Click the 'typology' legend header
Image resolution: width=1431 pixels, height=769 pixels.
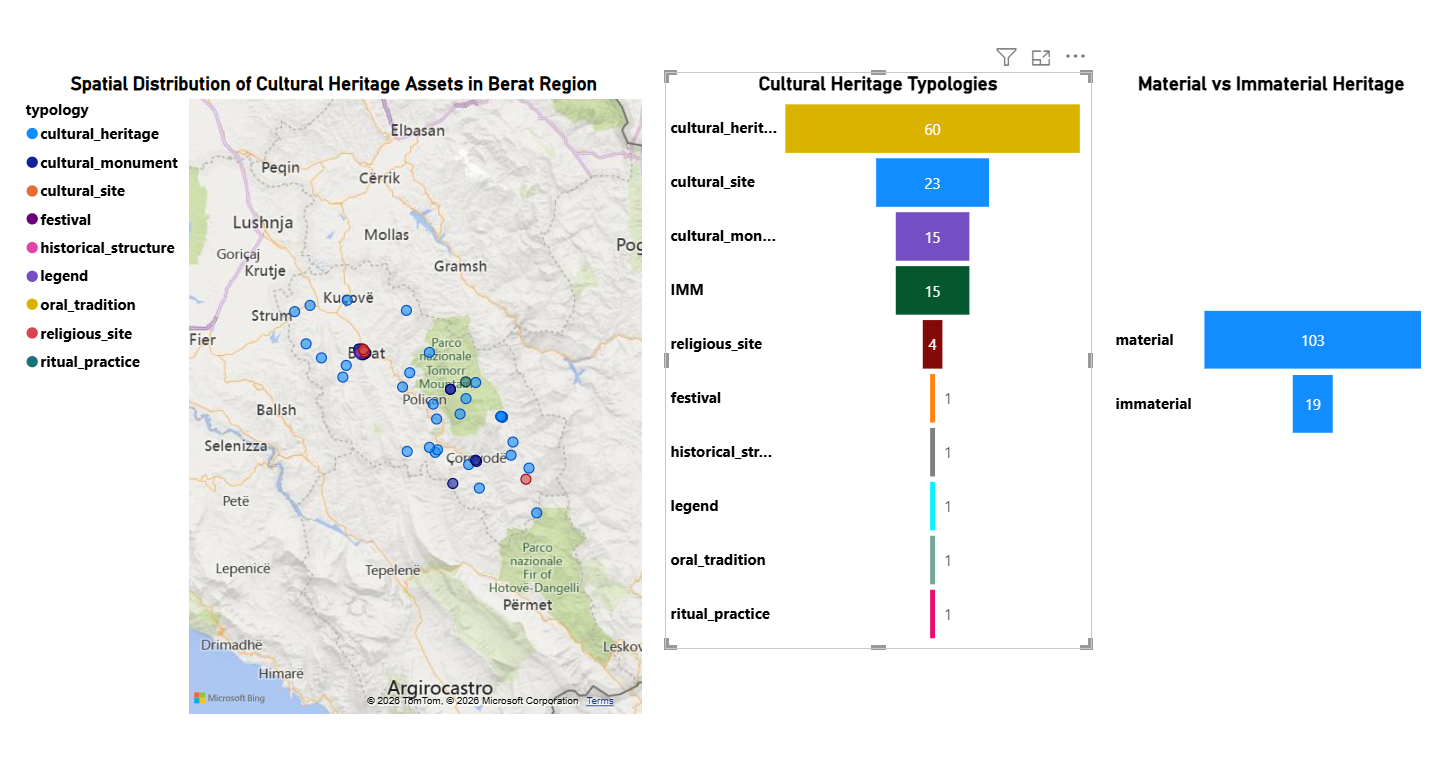point(57,110)
